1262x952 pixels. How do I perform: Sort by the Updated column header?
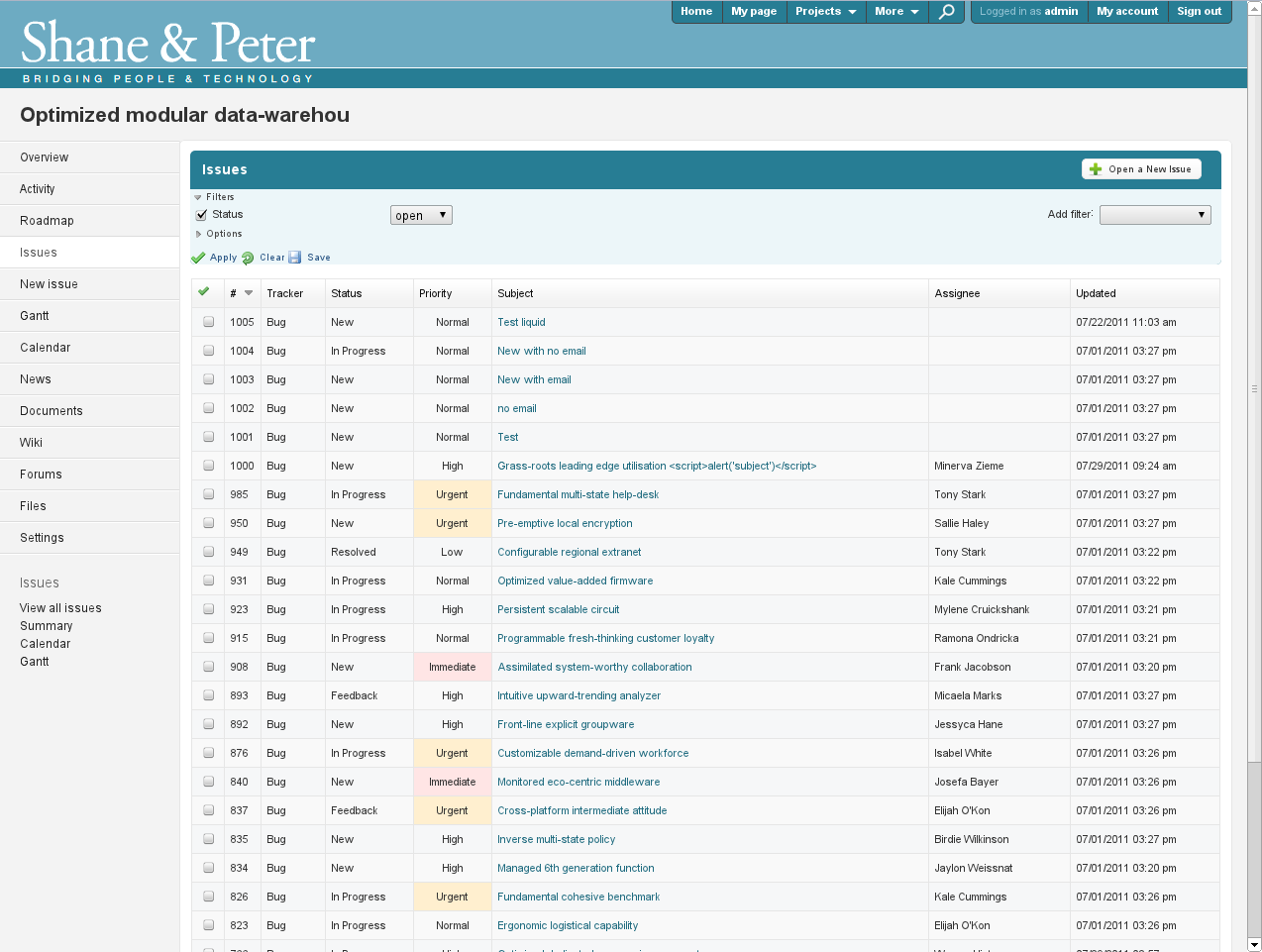tap(1096, 293)
